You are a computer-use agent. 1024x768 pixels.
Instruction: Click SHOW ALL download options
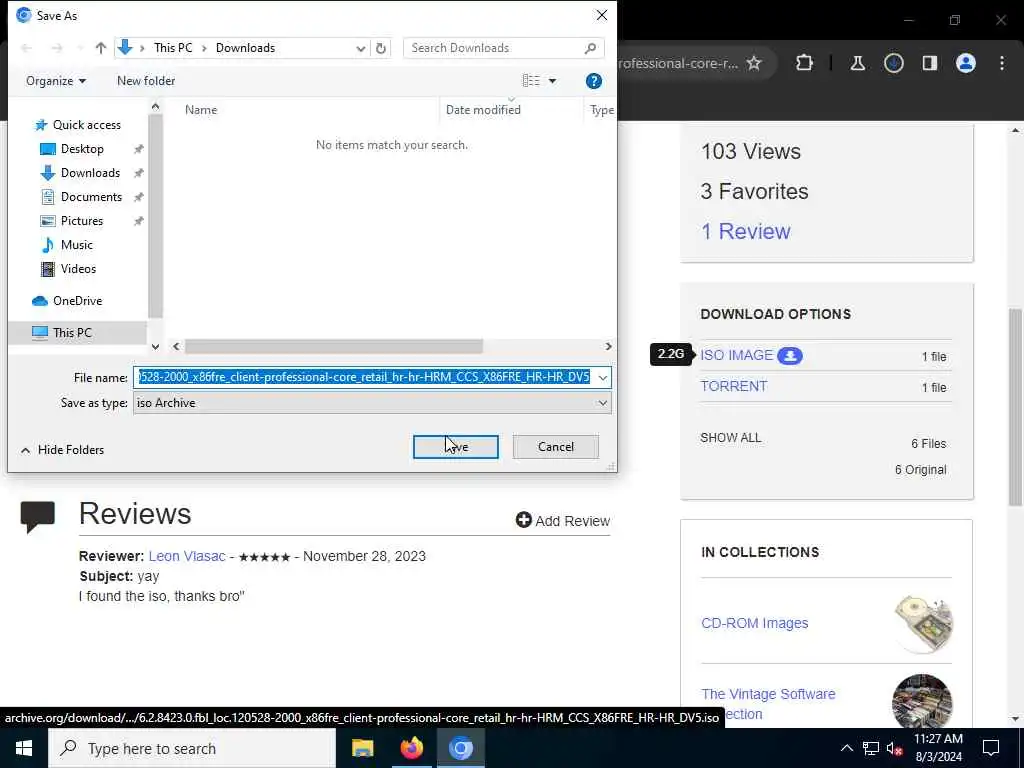[730, 438]
